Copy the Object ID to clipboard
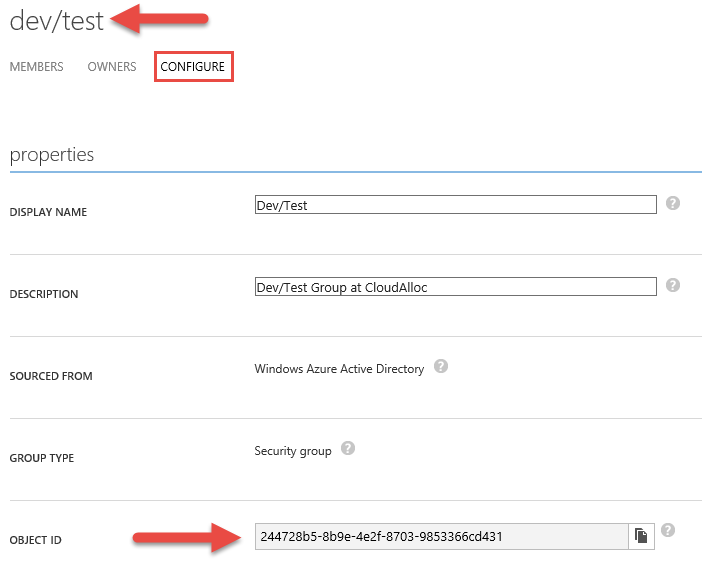The image size is (702, 567). click(x=641, y=537)
